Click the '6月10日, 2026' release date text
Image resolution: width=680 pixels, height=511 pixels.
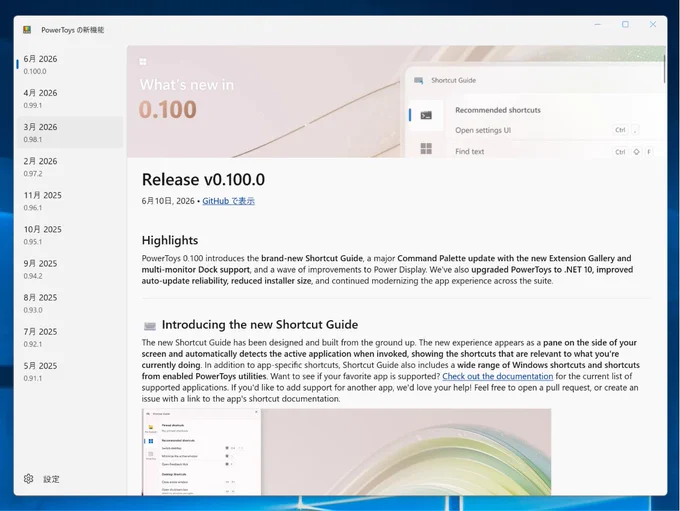point(168,201)
